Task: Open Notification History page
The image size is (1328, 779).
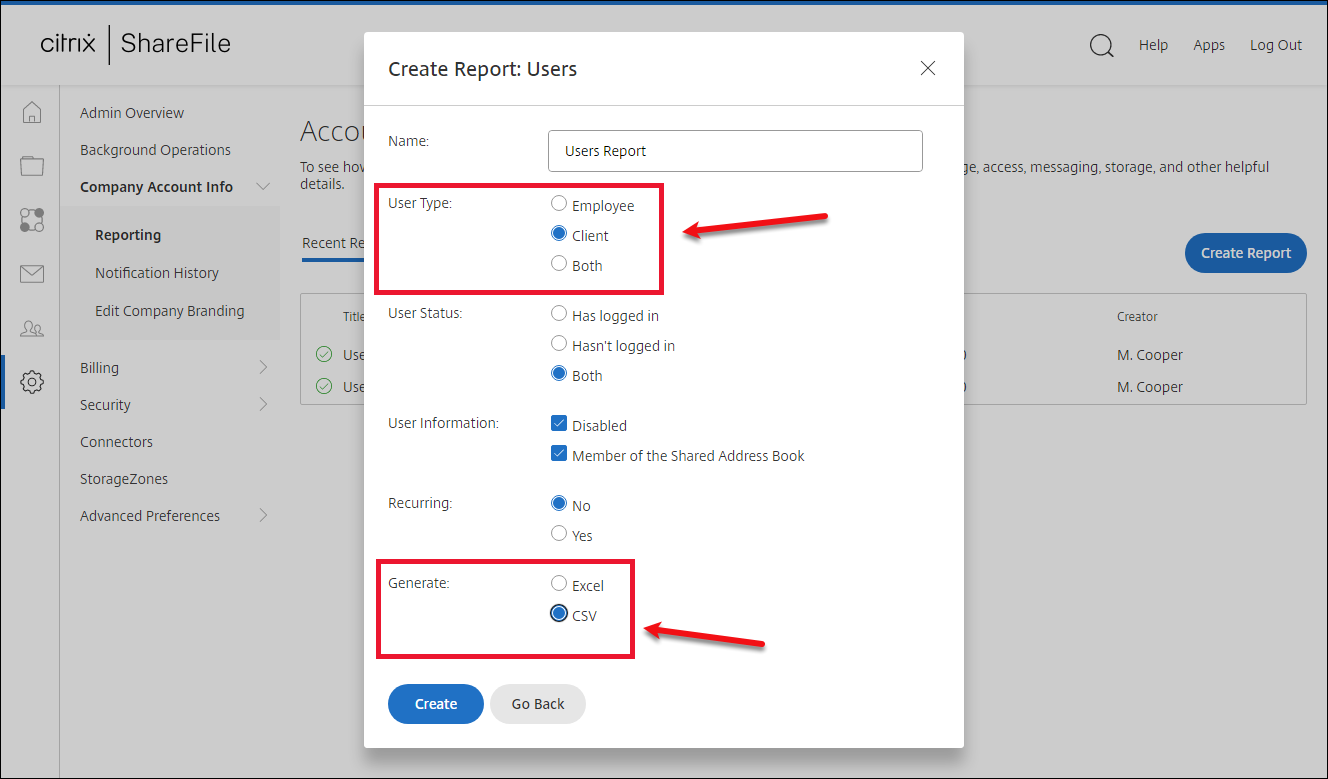Action: (x=156, y=273)
